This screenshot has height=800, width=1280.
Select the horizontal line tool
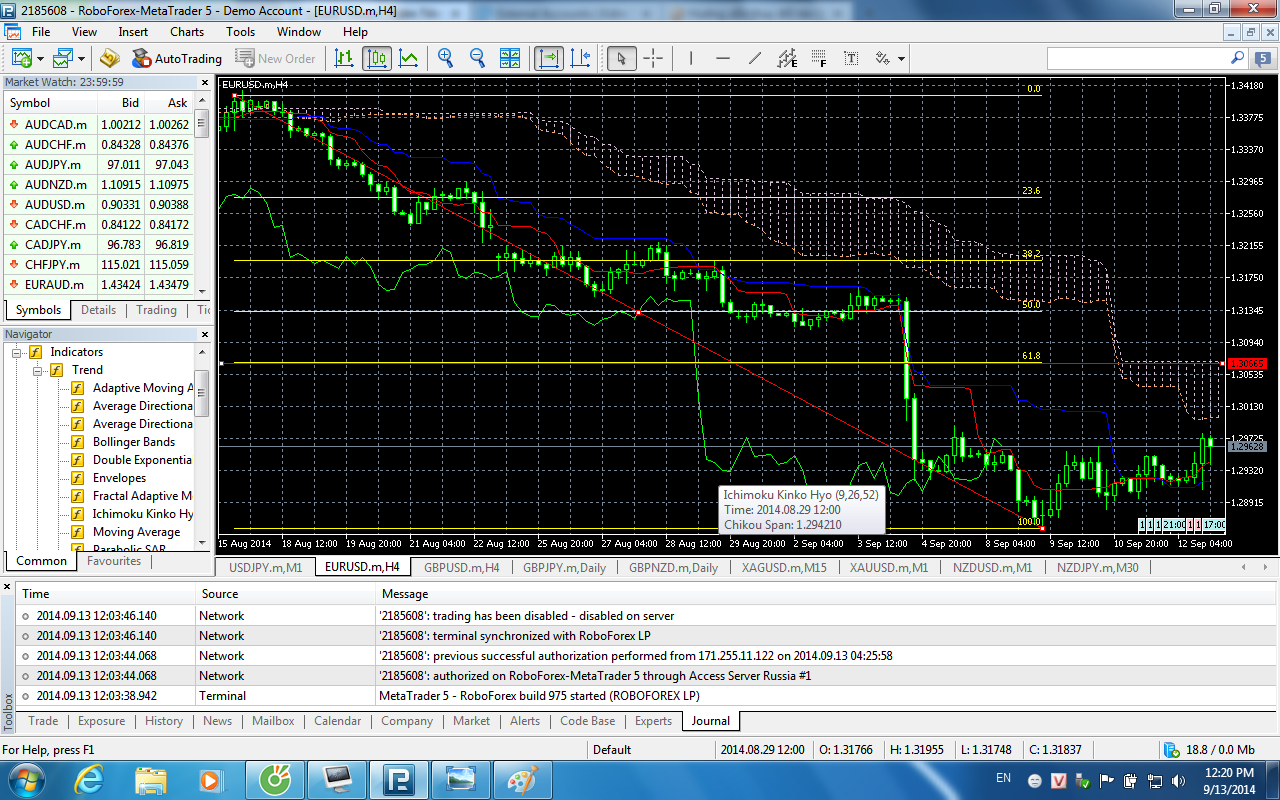pyautogui.click(x=722, y=58)
